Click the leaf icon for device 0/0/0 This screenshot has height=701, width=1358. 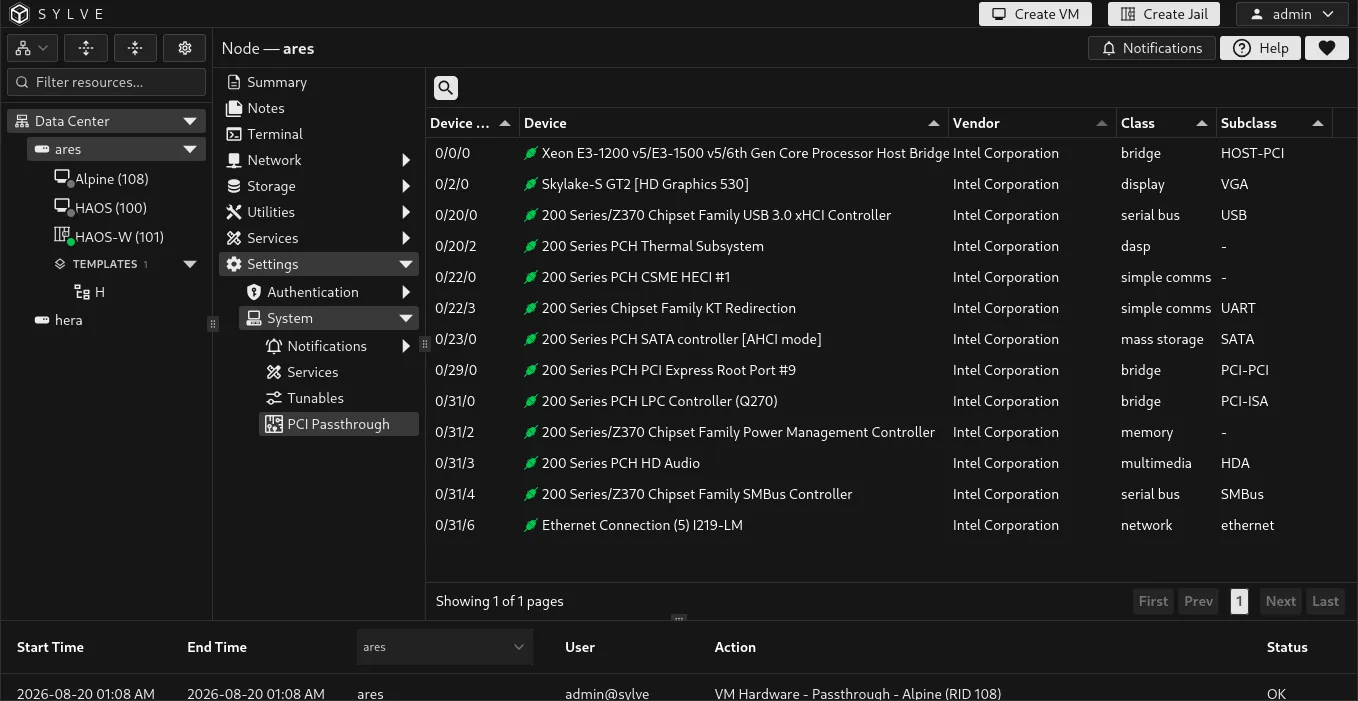[532, 153]
